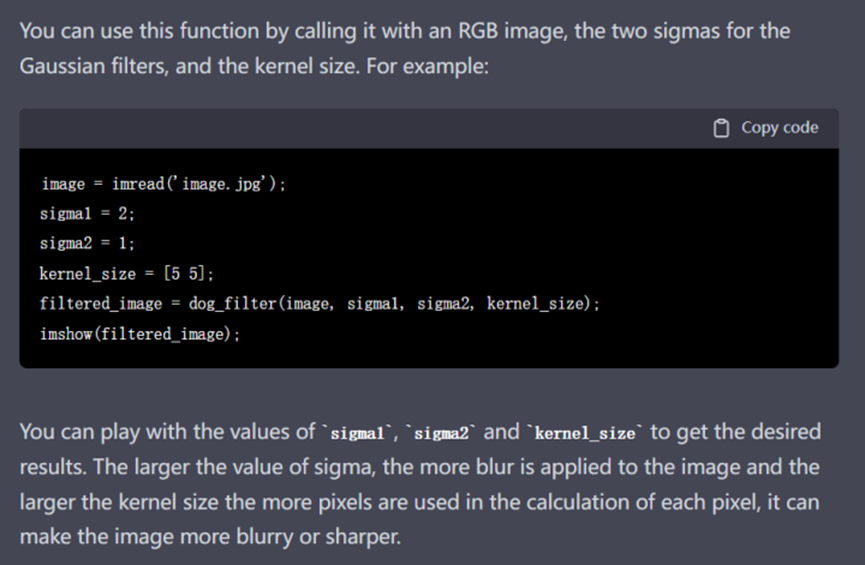Click inline code sigma1 in paragraph
865x565 pixels.
(357, 434)
